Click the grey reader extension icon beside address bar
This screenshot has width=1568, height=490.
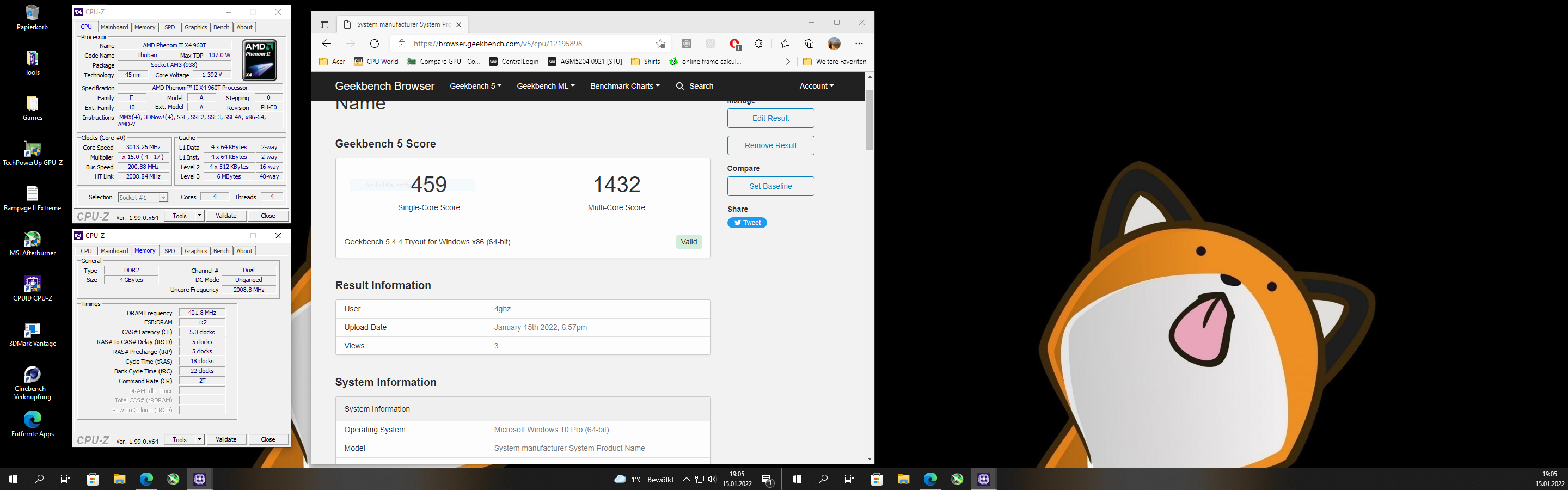click(687, 43)
